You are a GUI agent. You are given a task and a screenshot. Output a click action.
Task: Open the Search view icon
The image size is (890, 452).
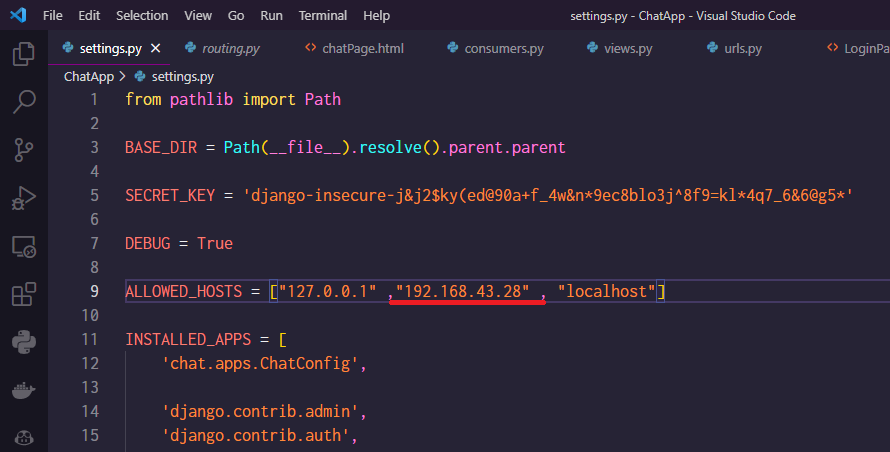click(x=23, y=102)
